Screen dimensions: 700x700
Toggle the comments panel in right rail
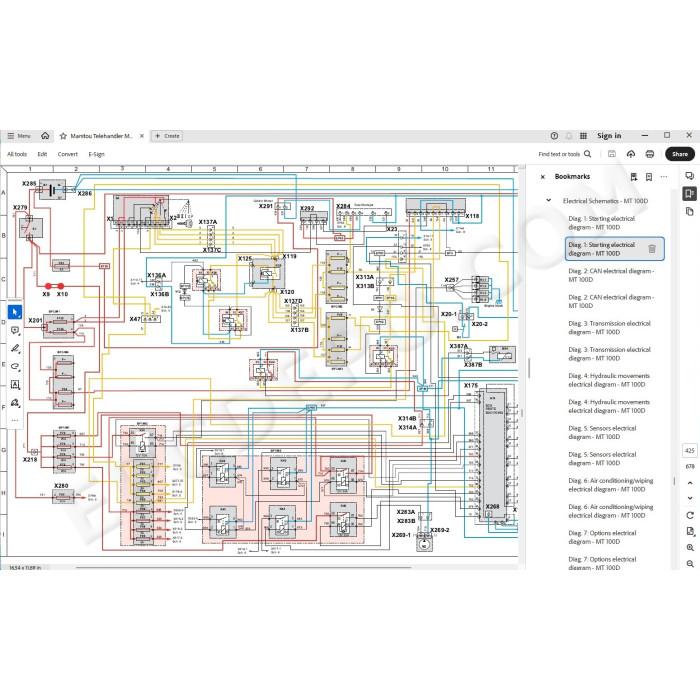click(690, 176)
